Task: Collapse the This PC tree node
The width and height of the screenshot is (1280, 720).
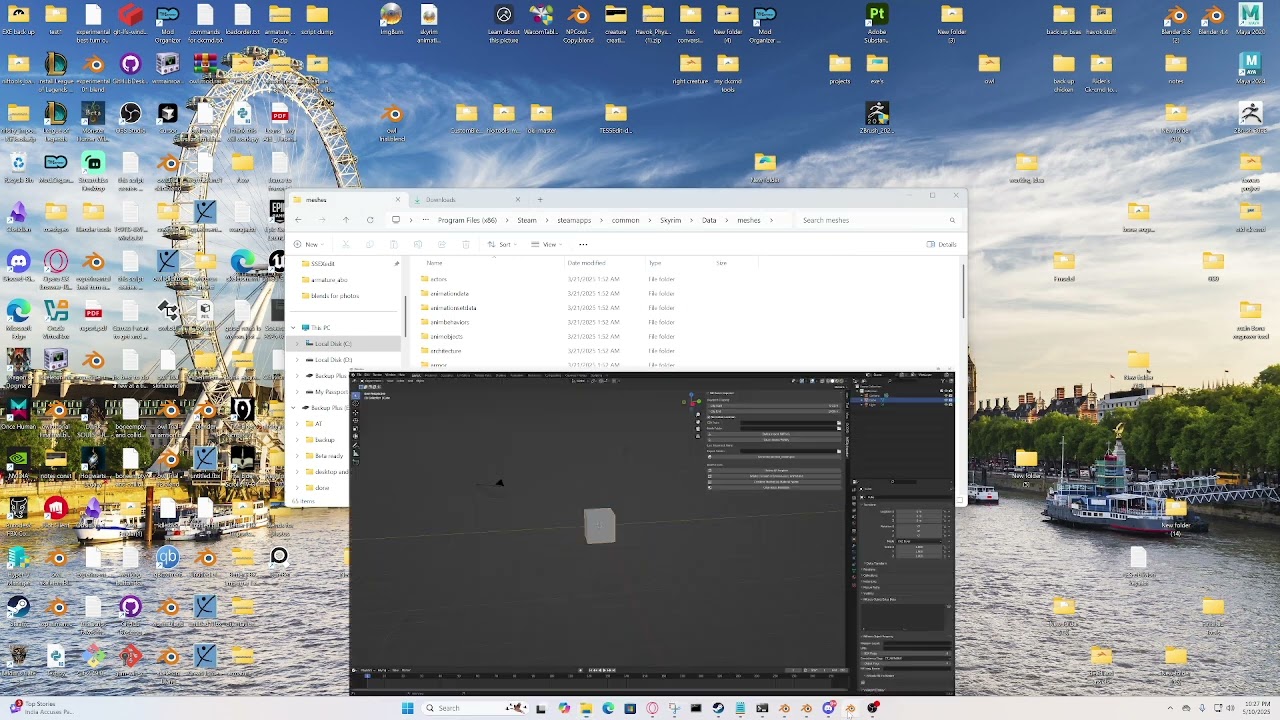Action: 294,328
